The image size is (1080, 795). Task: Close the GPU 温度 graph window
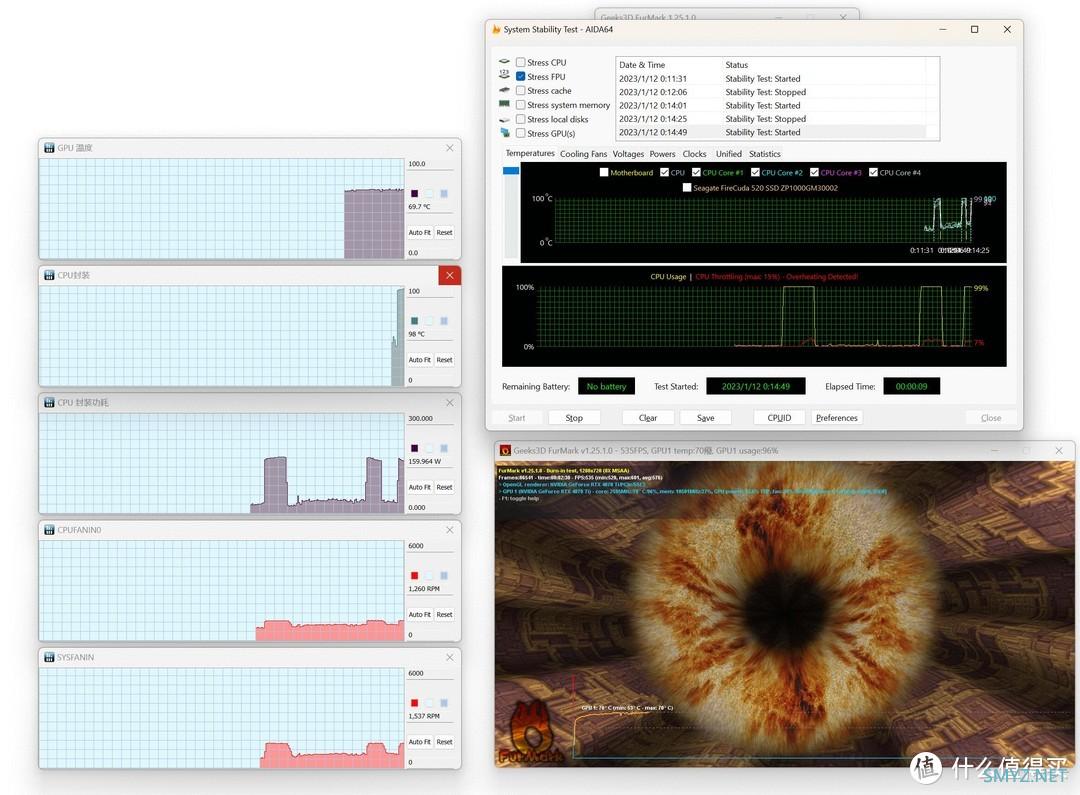(x=450, y=148)
